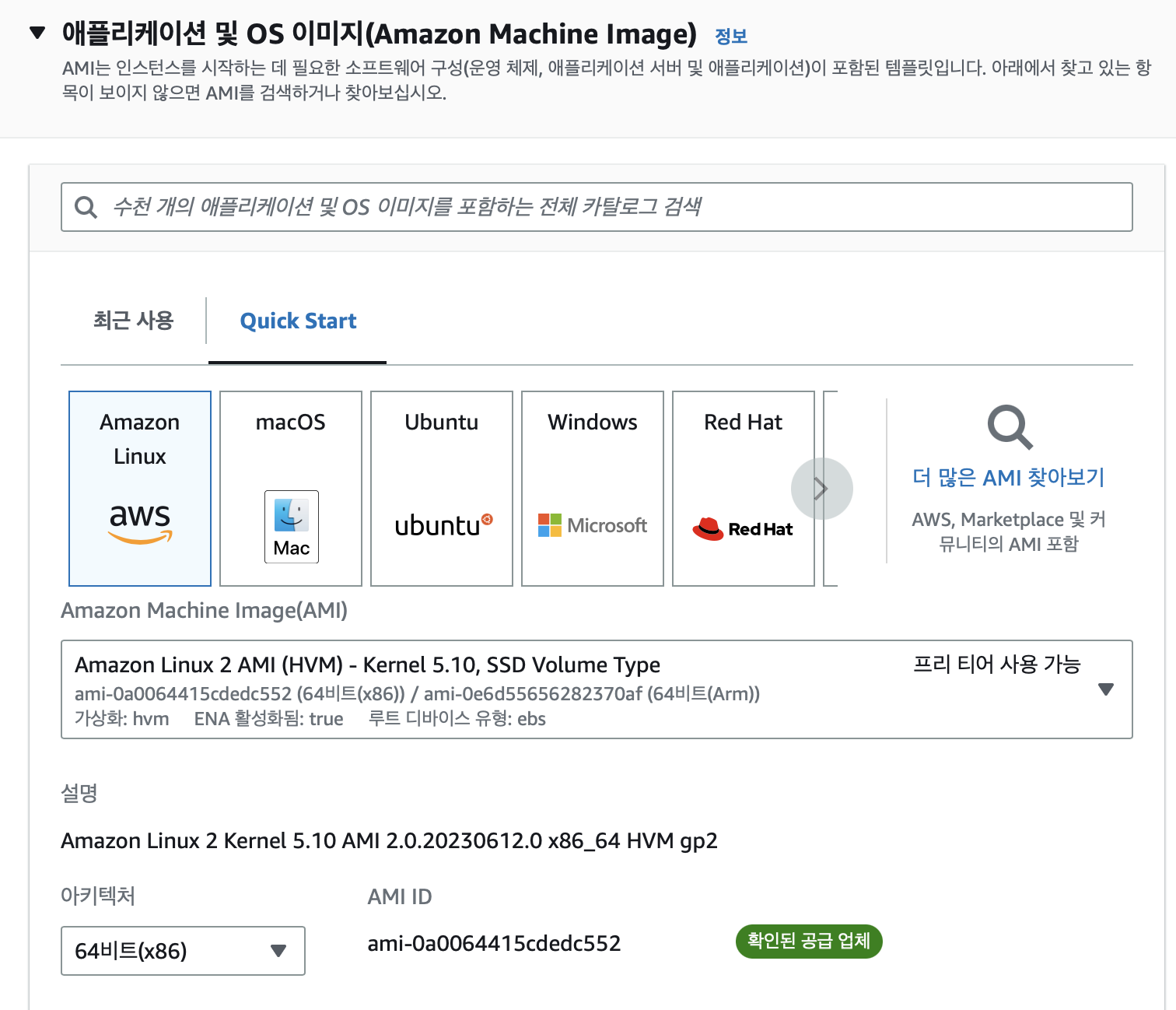Click the section title 애플리케이션 및 OS 이미지

tap(379, 33)
